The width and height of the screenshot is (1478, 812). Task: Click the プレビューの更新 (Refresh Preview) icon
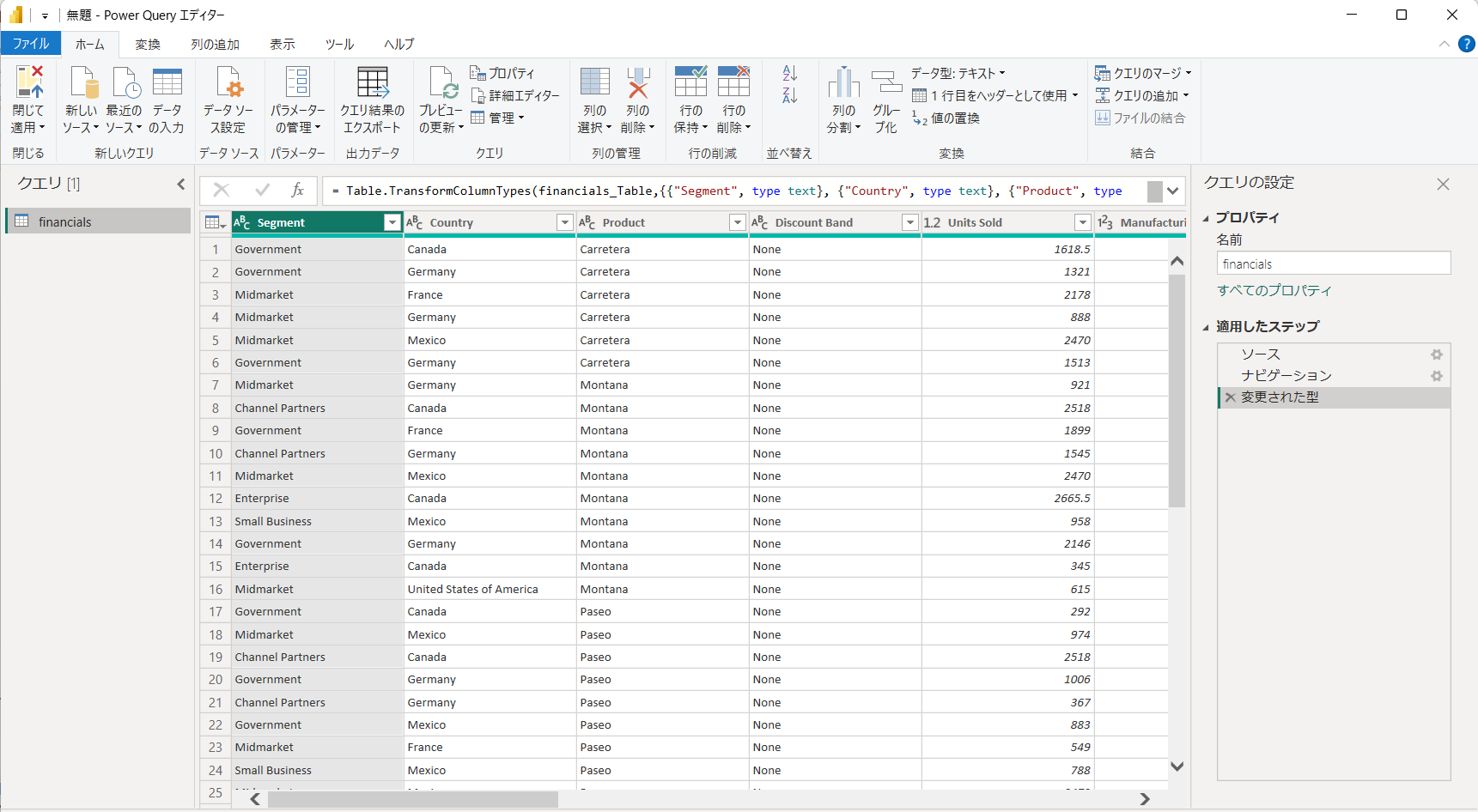pos(443,82)
